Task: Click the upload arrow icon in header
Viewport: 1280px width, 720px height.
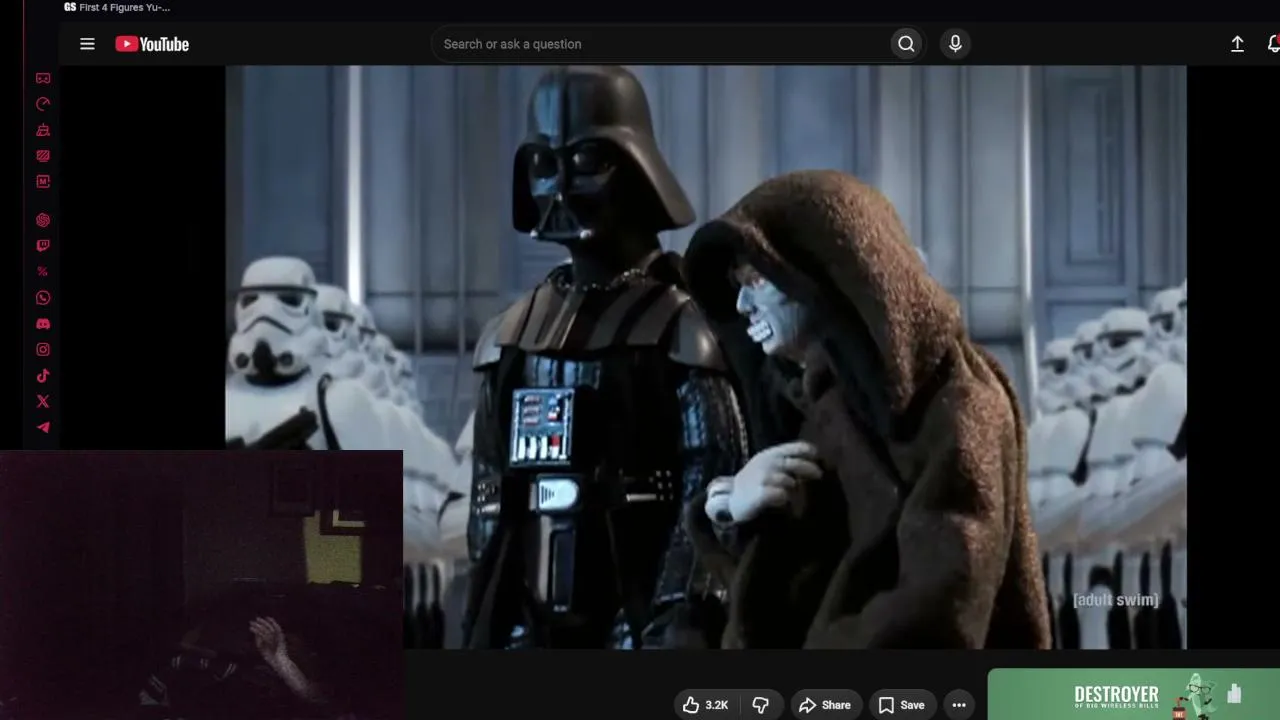Action: click(x=1237, y=44)
